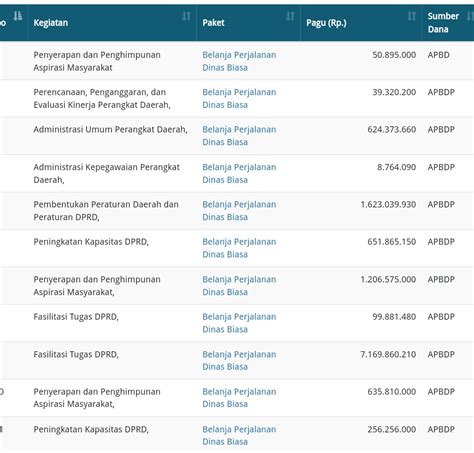This screenshot has width=474, height=453.
Task: Click the pagu value 8.764.090
Action: tap(396, 167)
